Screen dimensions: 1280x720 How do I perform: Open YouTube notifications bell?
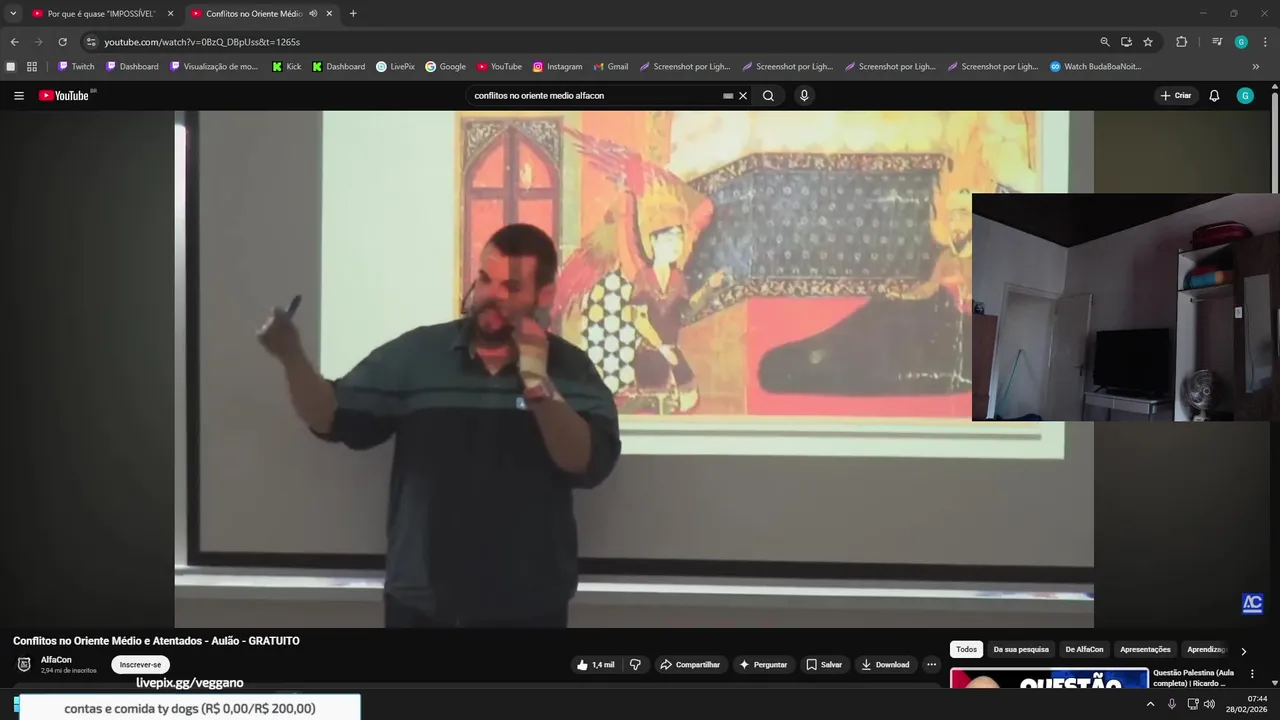1214,96
